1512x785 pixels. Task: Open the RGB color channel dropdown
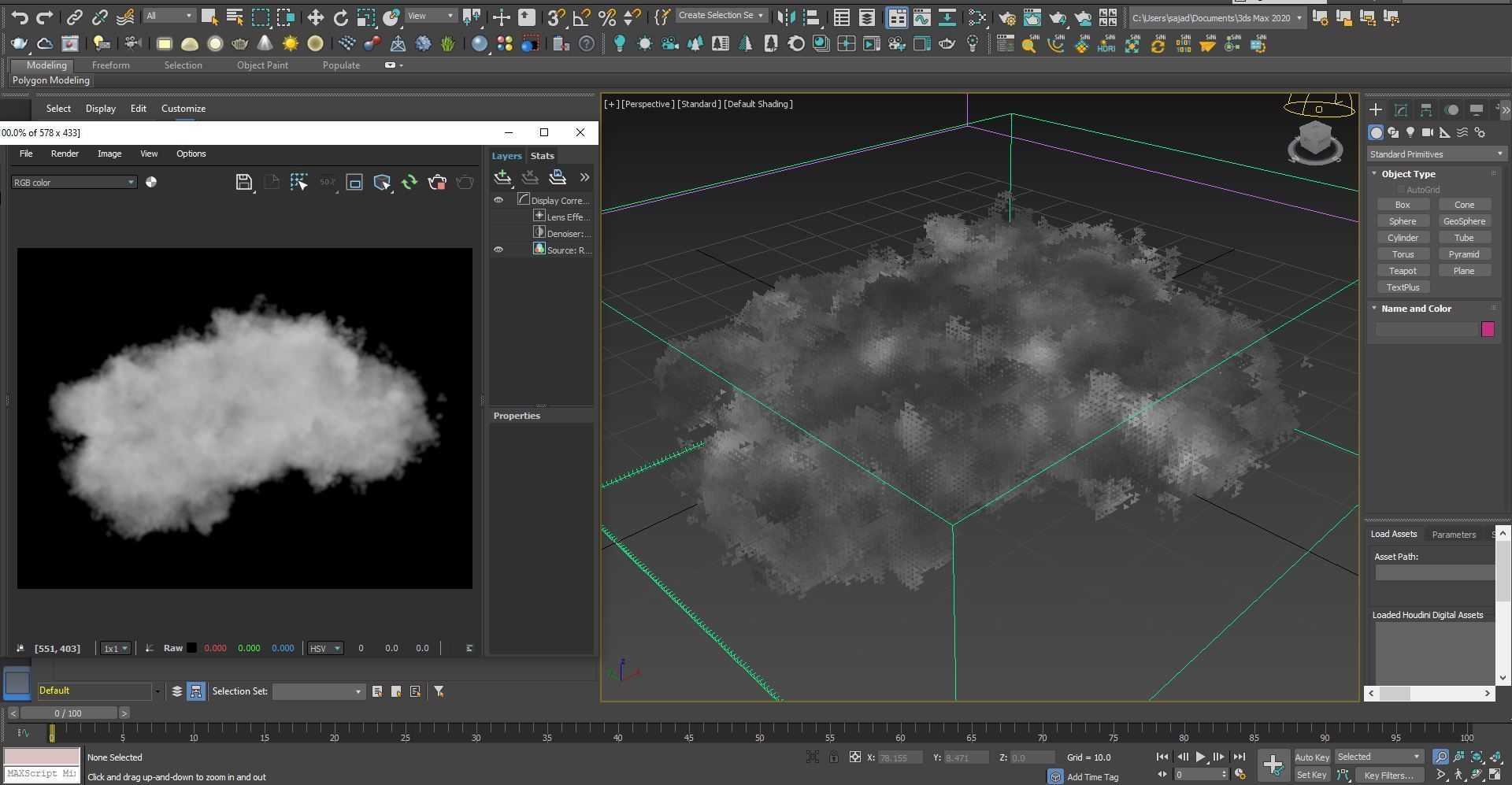coord(74,182)
